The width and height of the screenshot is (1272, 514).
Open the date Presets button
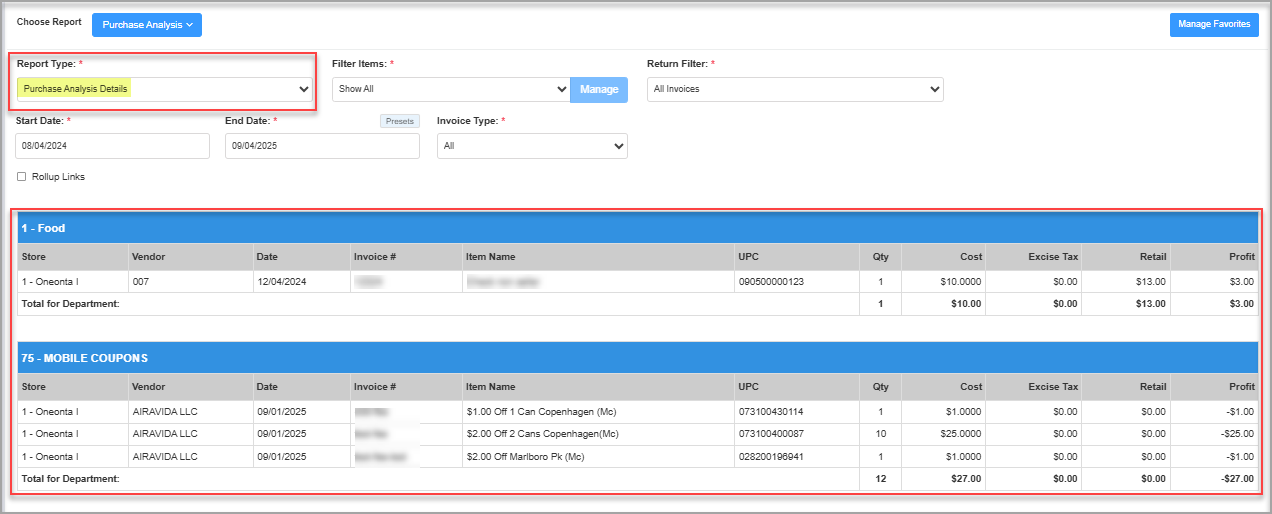click(400, 121)
